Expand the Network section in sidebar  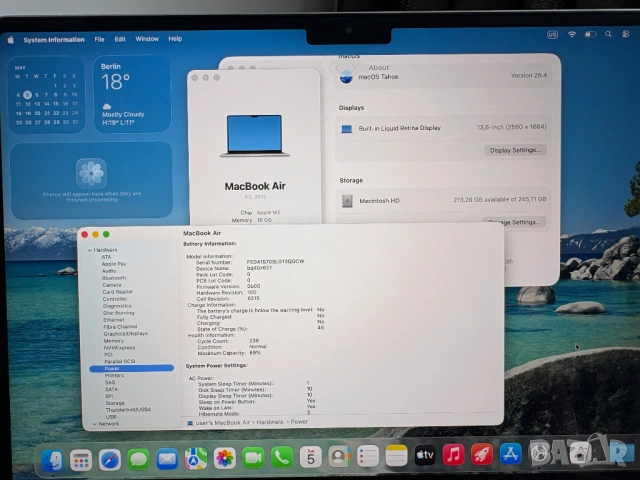95,424
